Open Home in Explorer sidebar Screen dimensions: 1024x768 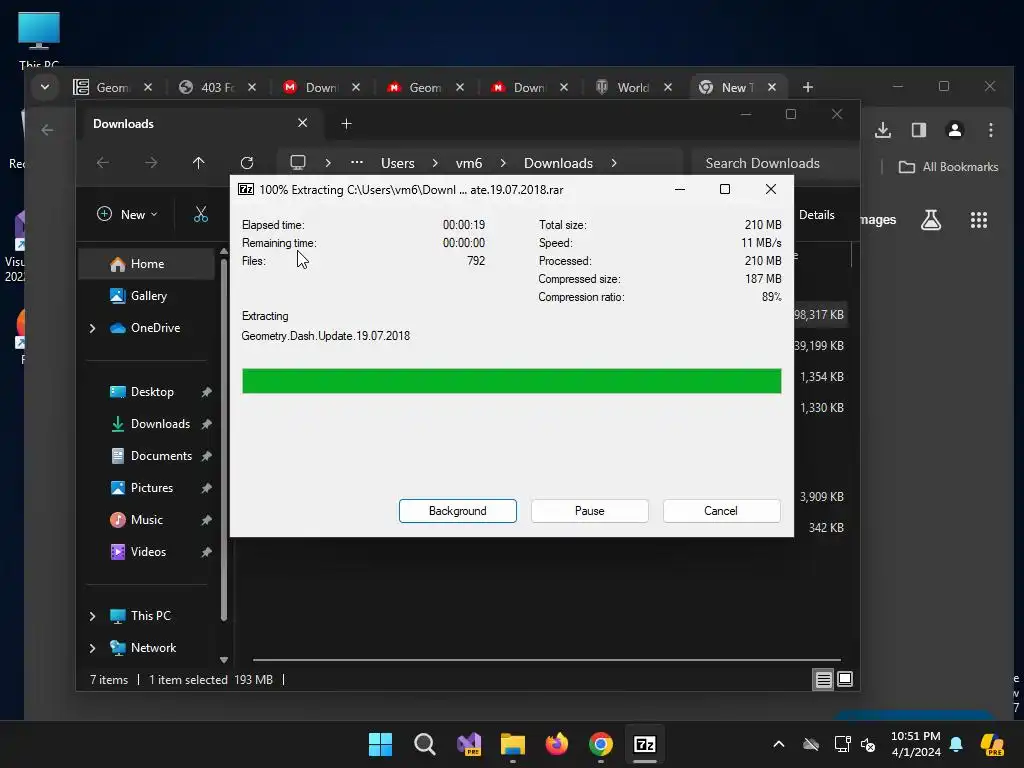tap(146, 264)
